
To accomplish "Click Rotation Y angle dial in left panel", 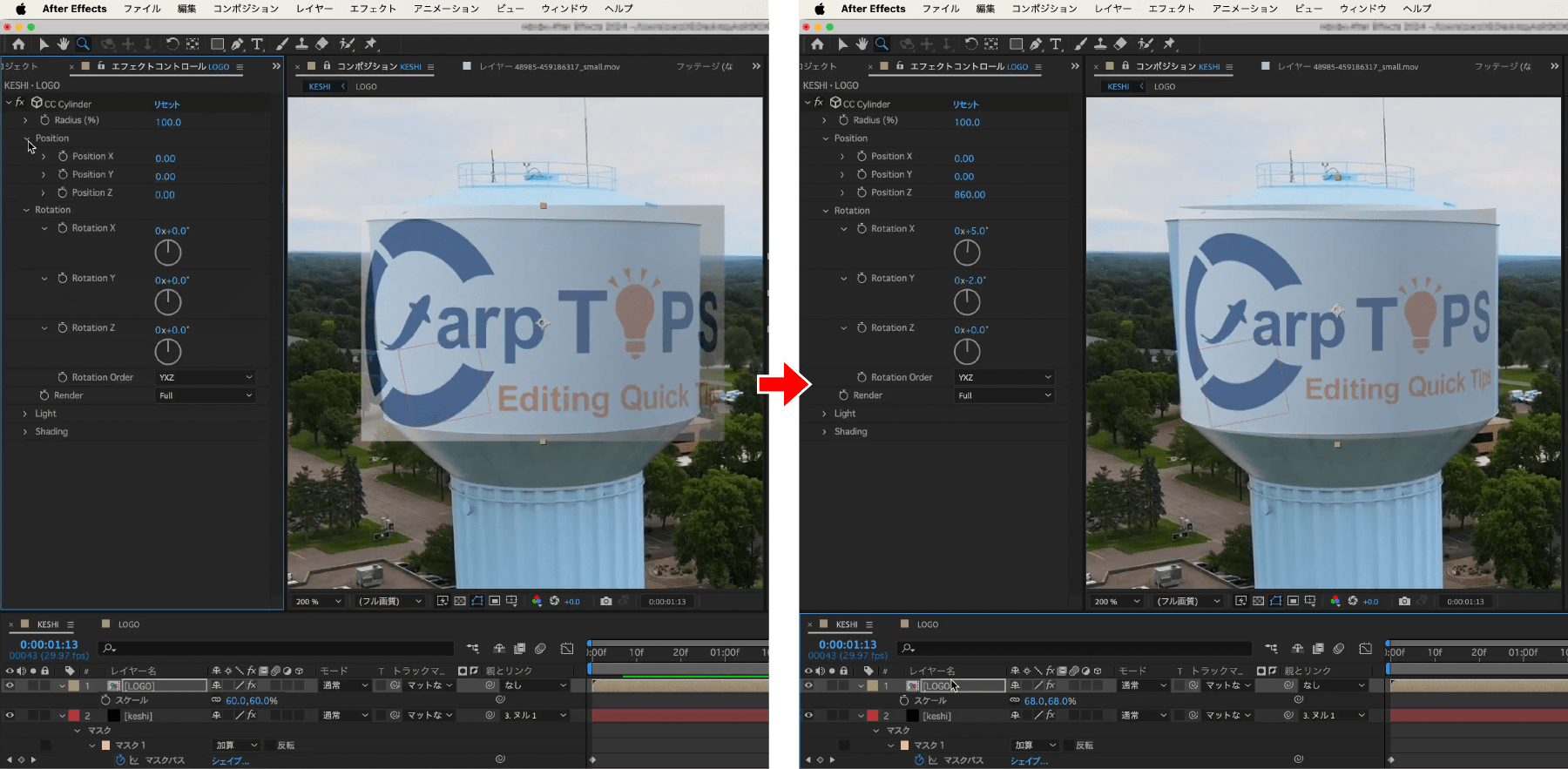I will pos(168,302).
